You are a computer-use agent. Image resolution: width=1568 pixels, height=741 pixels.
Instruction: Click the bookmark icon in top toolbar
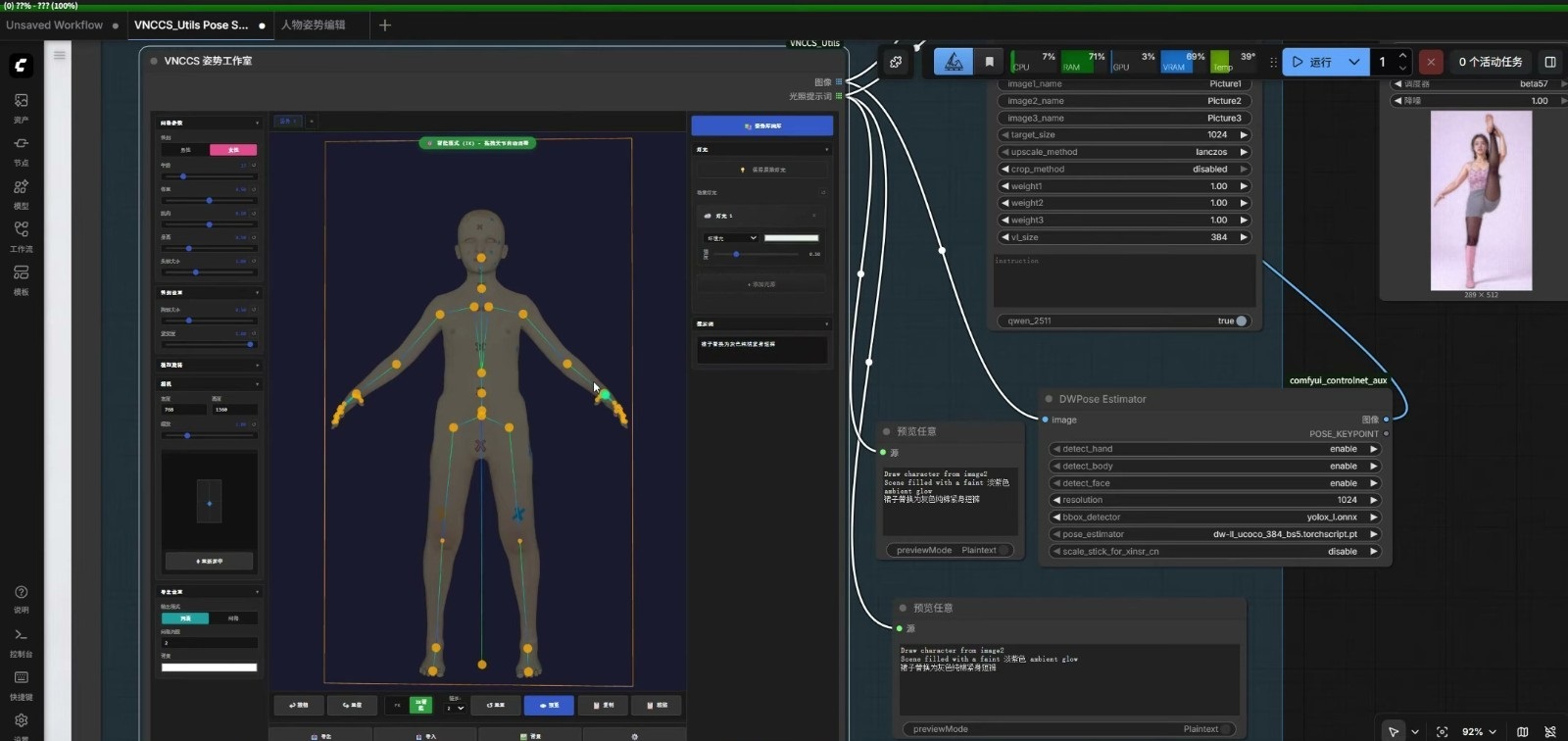989,62
